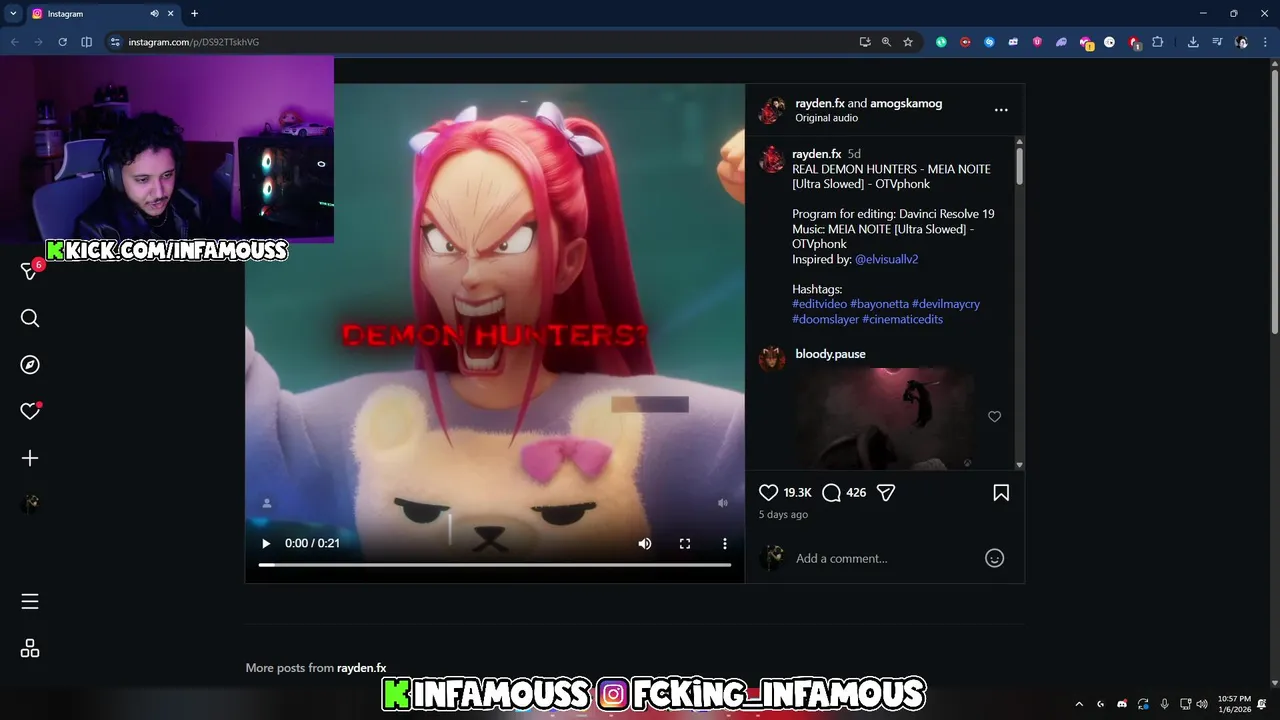Open the zoom magnifier in address bar
Screen dimensions: 1280x720
click(886, 42)
